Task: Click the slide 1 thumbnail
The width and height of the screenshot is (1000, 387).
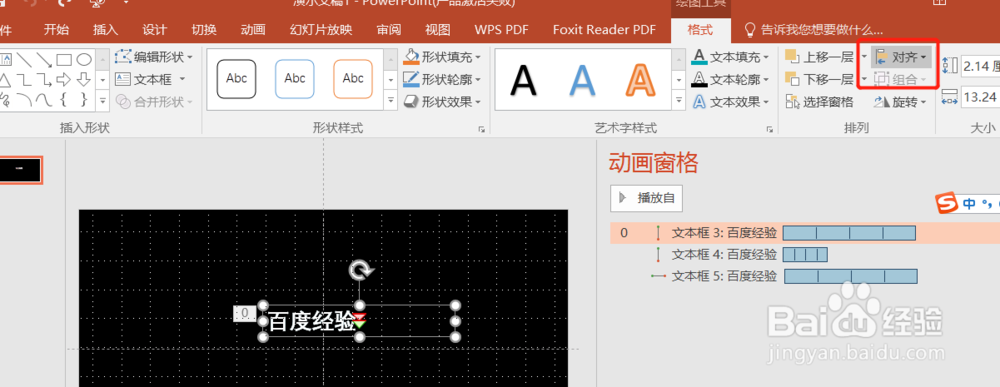Action: (20, 170)
